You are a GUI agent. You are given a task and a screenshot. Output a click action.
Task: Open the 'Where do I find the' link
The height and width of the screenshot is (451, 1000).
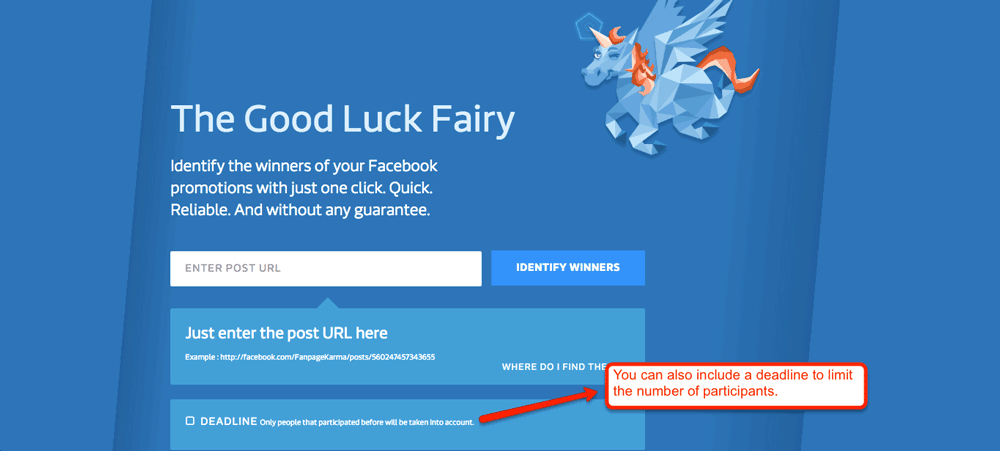pos(554,367)
